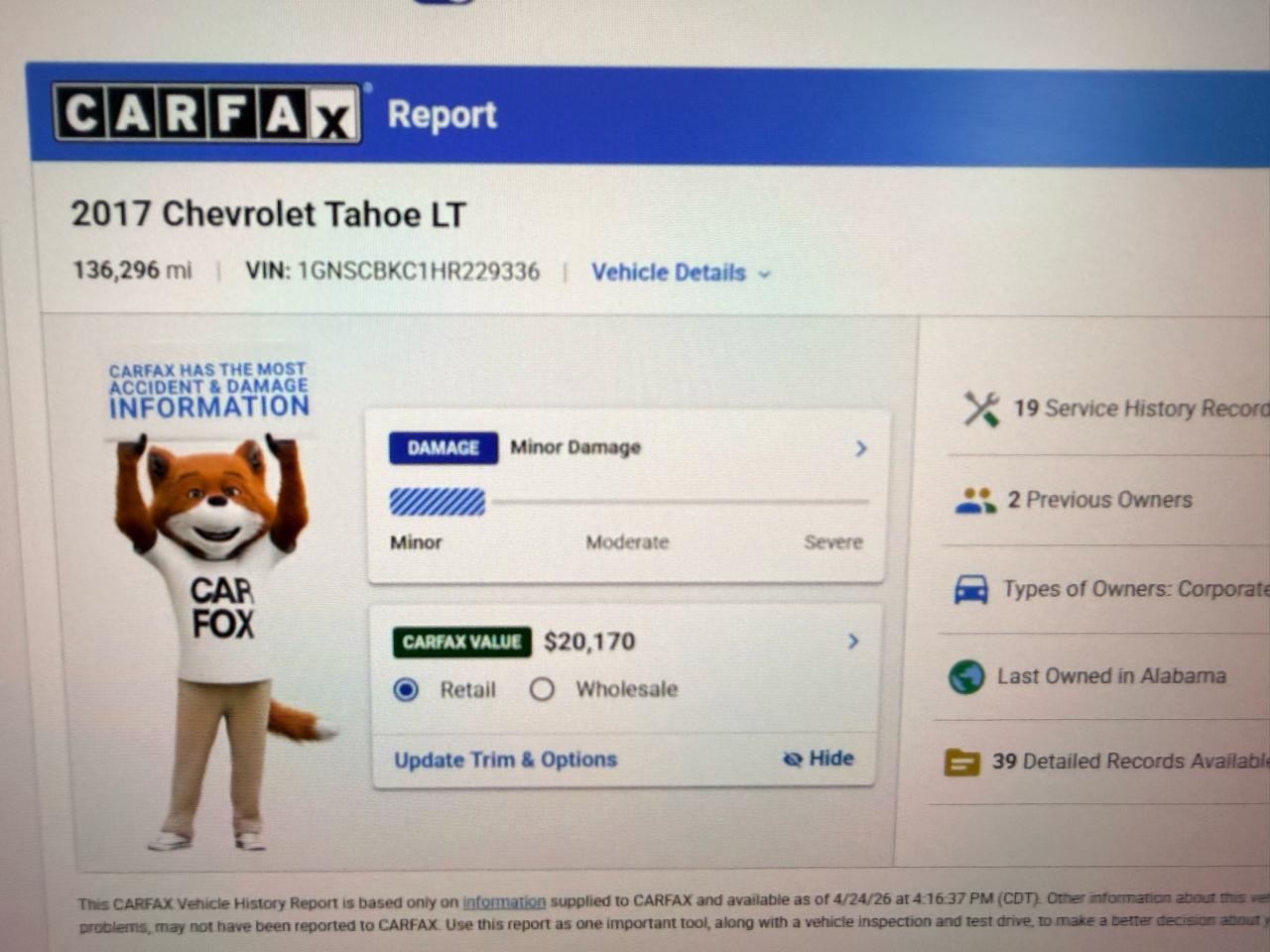Click the CARFAX logo in header
Viewport: 1270px width, 952px height.
(206, 113)
